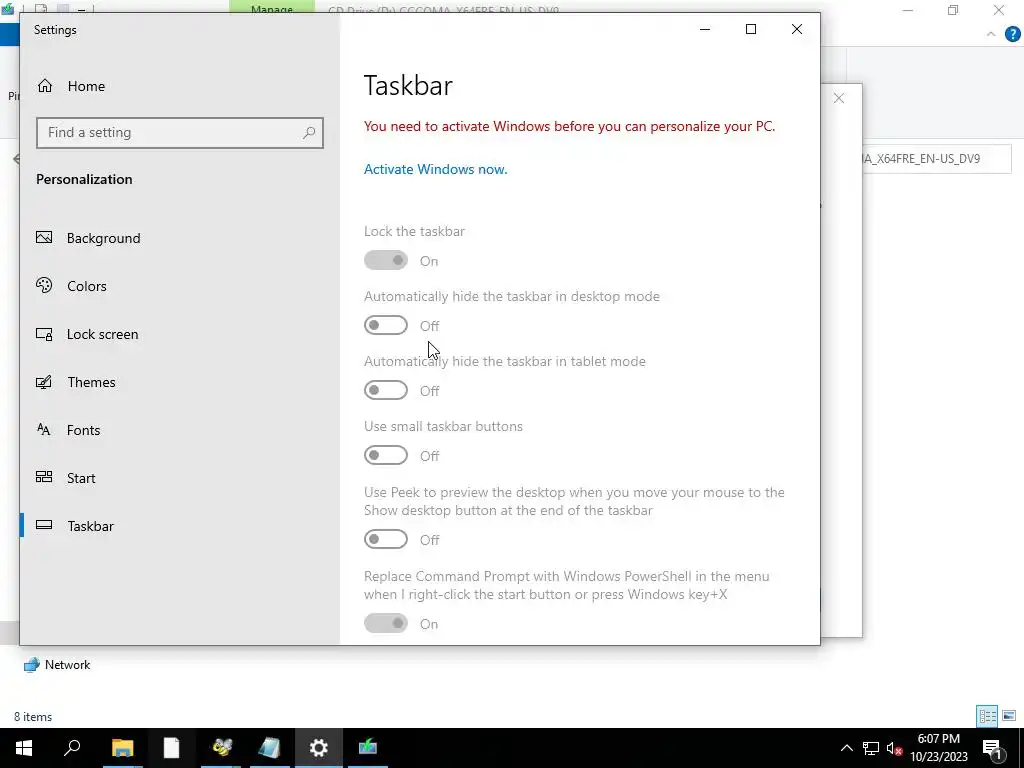
Task: Click the Activate Windows now link
Action: pos(435,169)
